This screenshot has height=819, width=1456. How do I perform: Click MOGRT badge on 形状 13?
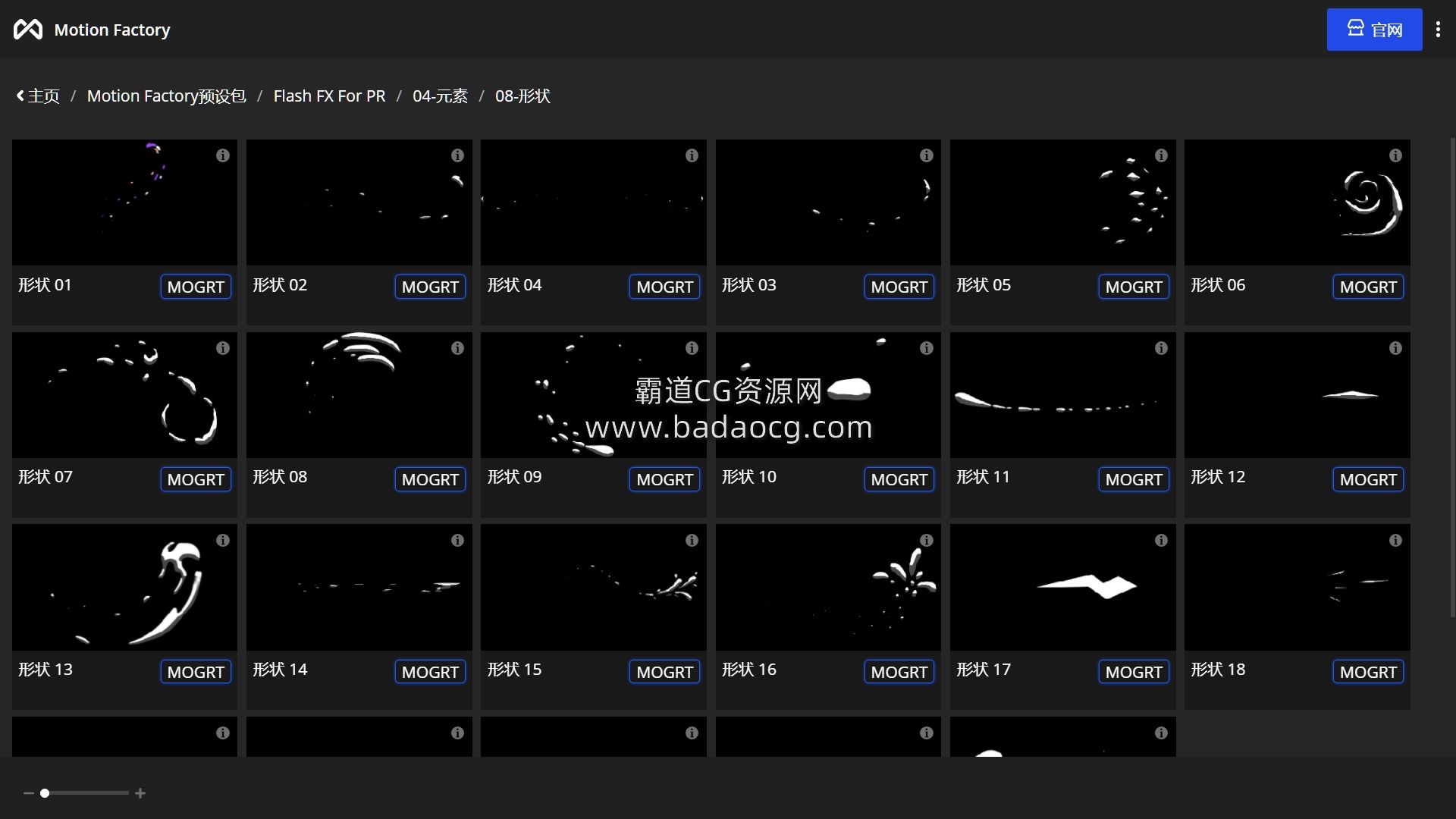tap(196, 672)
